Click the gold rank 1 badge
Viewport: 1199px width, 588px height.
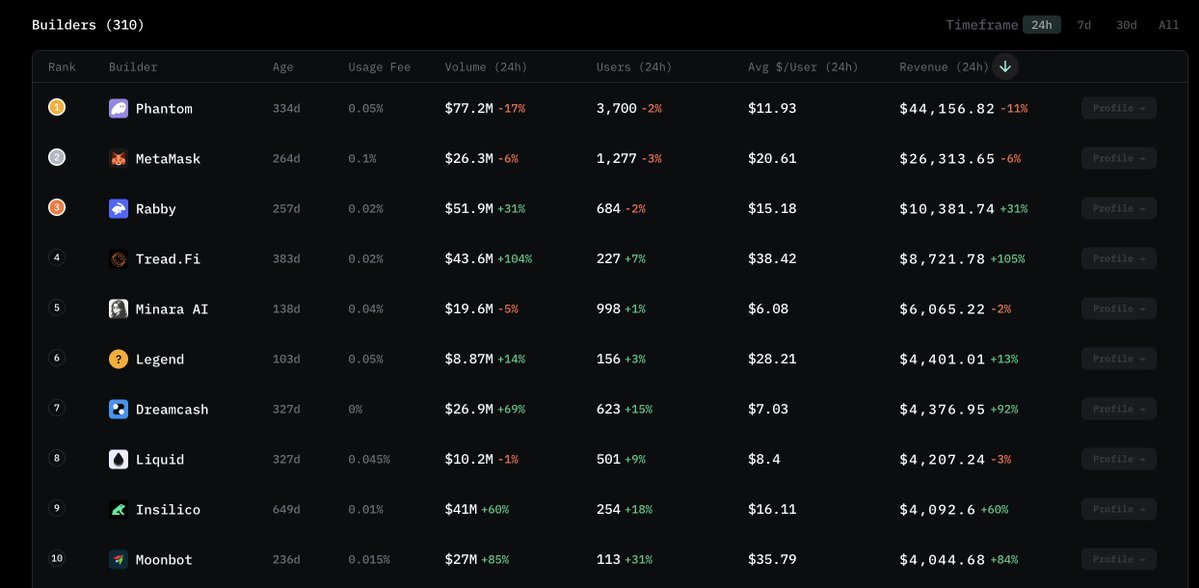(x=57, y=107)
